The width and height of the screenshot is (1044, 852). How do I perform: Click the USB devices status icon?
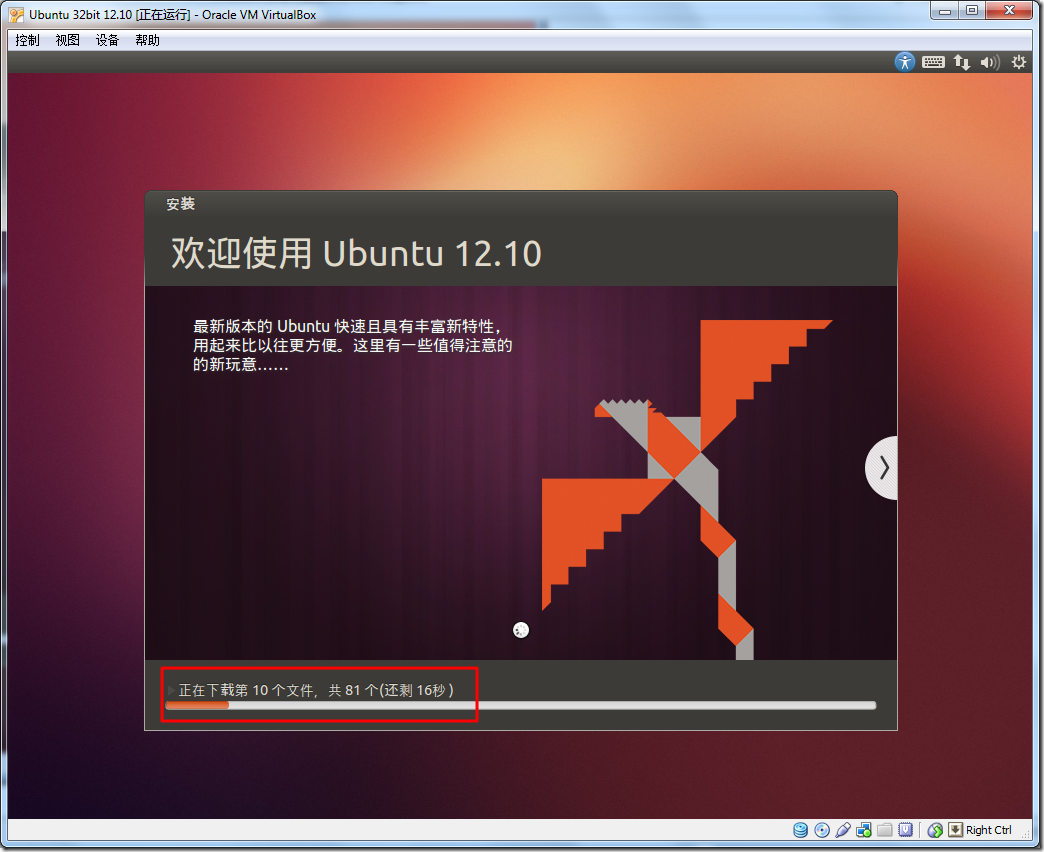pyautogui.click(x=842, y=829)
